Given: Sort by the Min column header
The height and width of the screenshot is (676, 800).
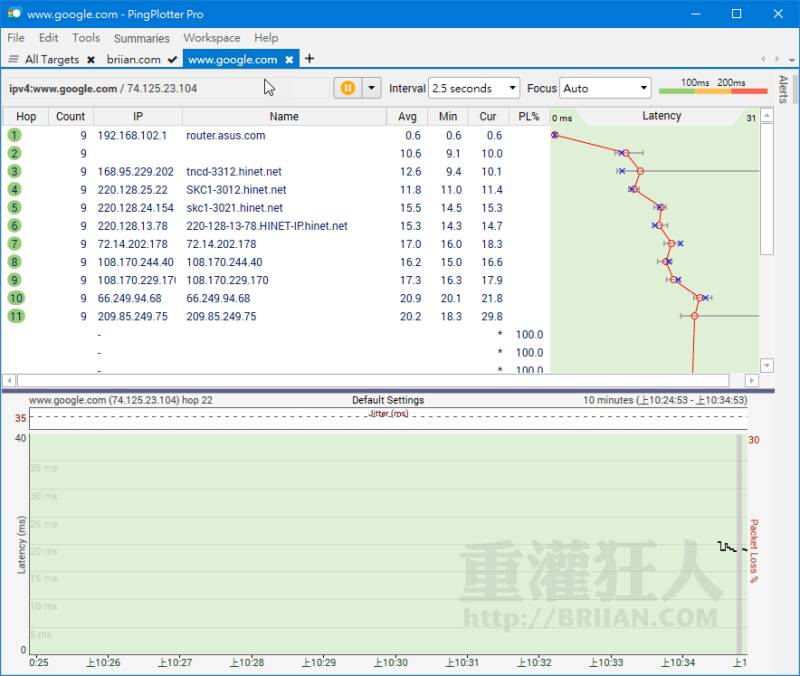Looking at the screenshot, I should (448, 116).
